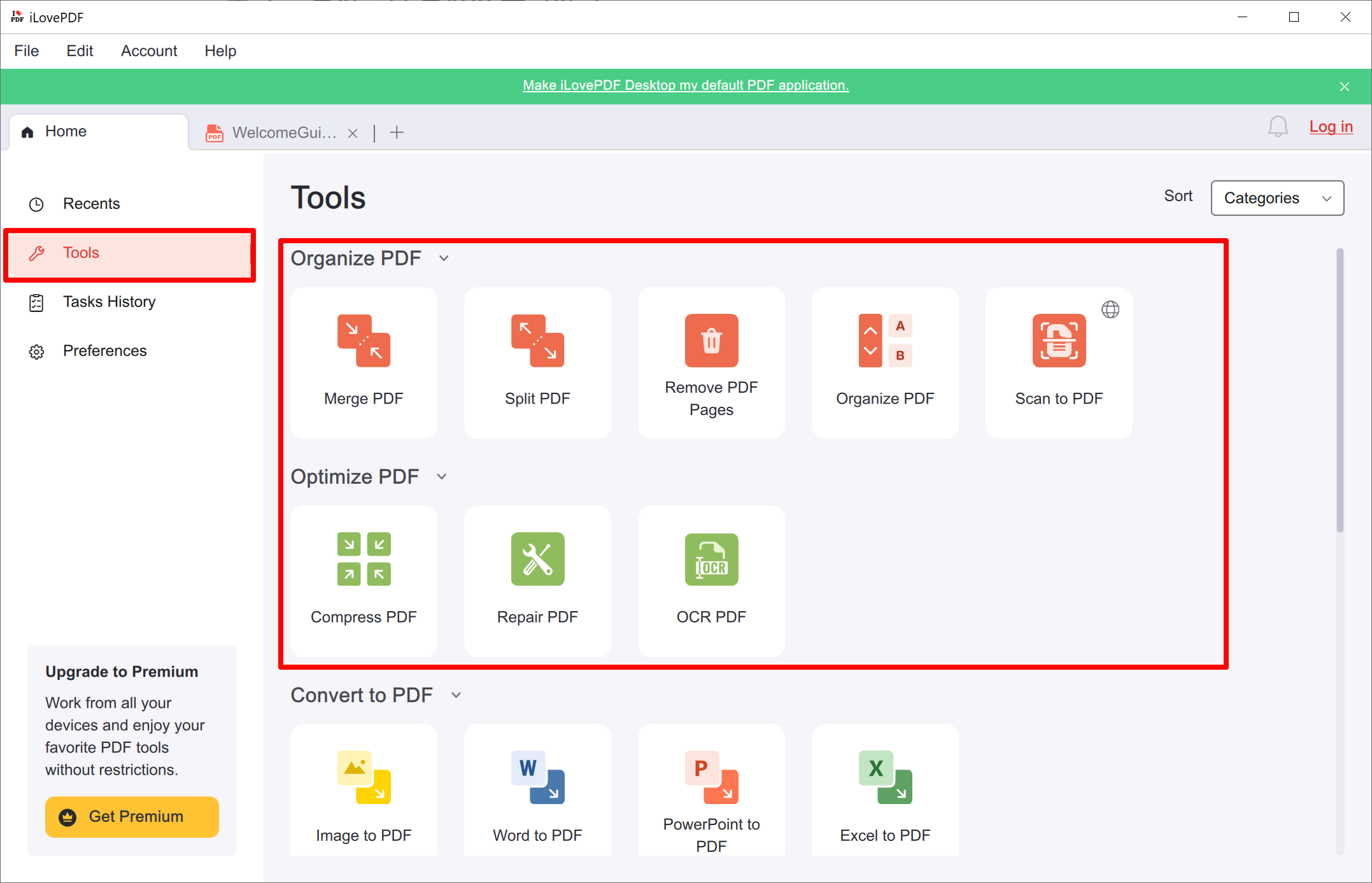
Task: Launch the Scan to PDF tool
Action: (x=1059, y=363)
